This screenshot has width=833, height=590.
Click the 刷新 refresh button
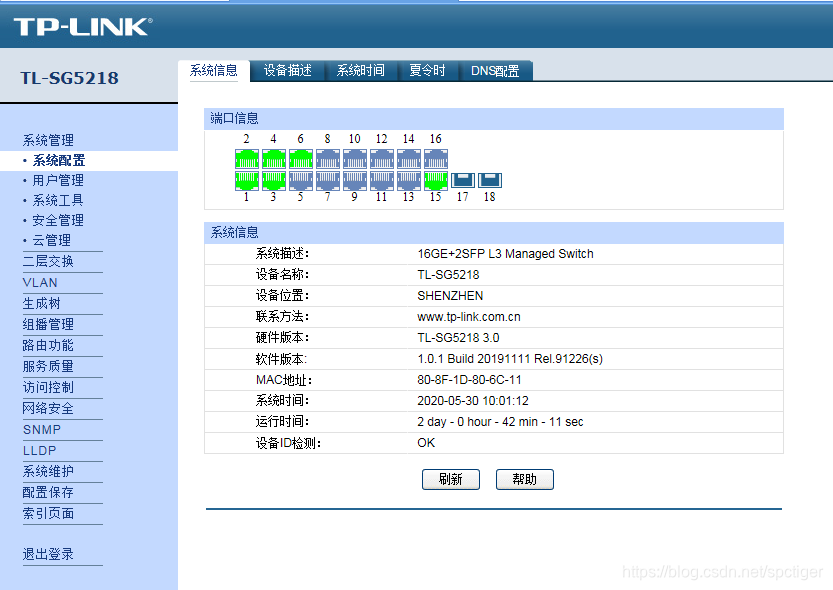click(451, 480)
